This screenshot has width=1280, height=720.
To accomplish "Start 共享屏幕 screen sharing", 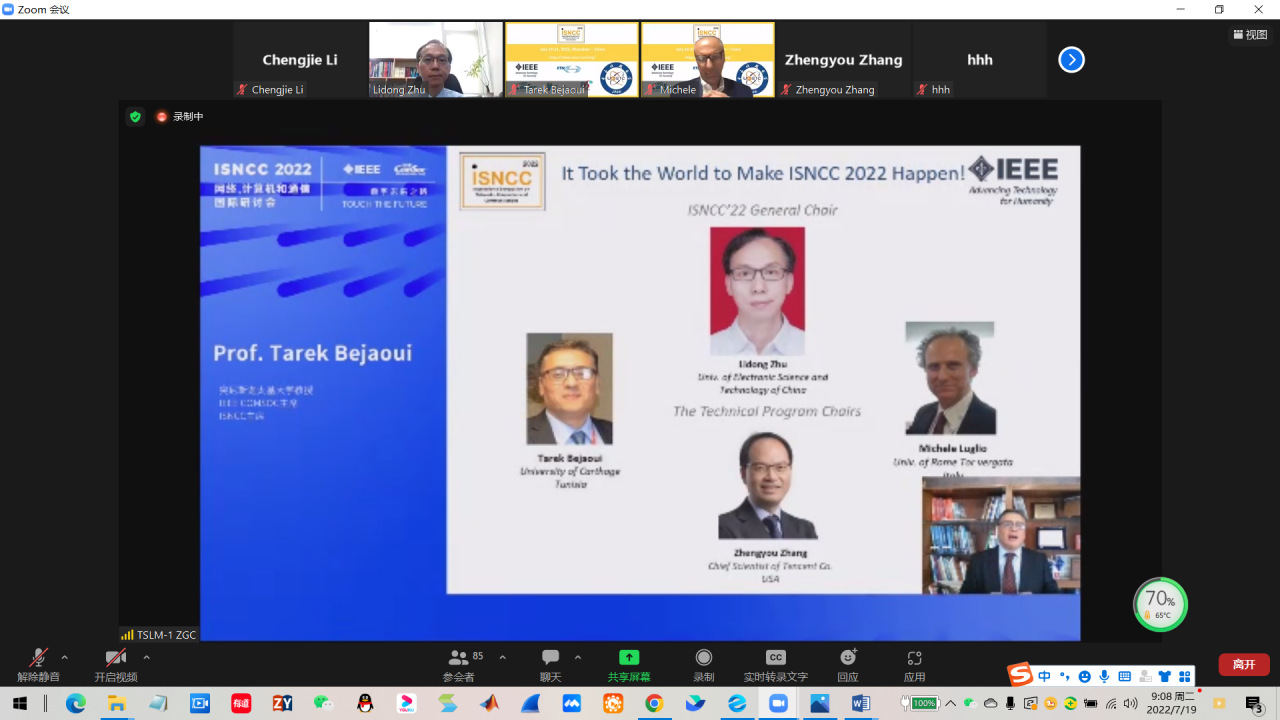I will tap(628, 661).
